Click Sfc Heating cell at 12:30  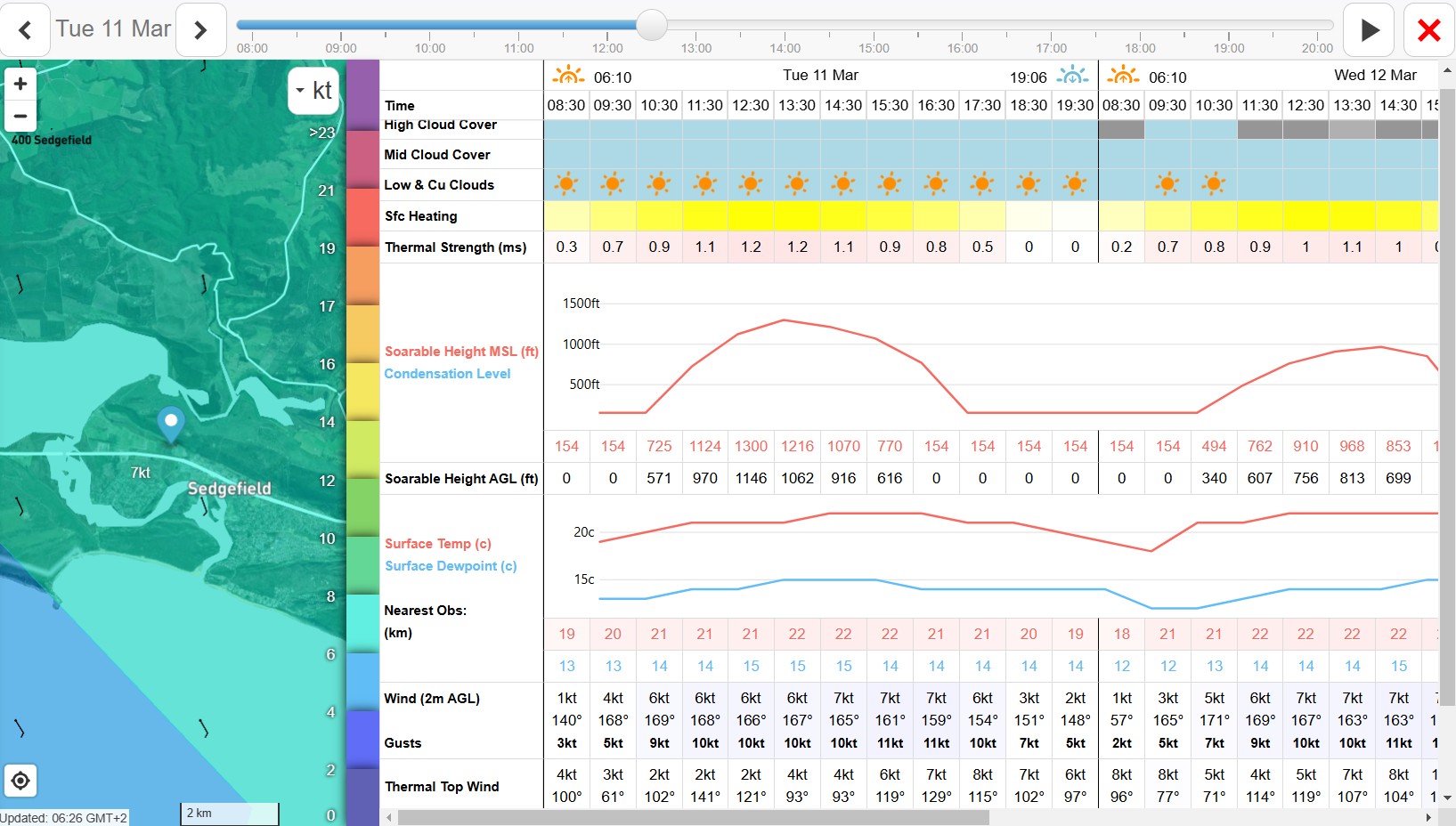click(x=751, y=215)
